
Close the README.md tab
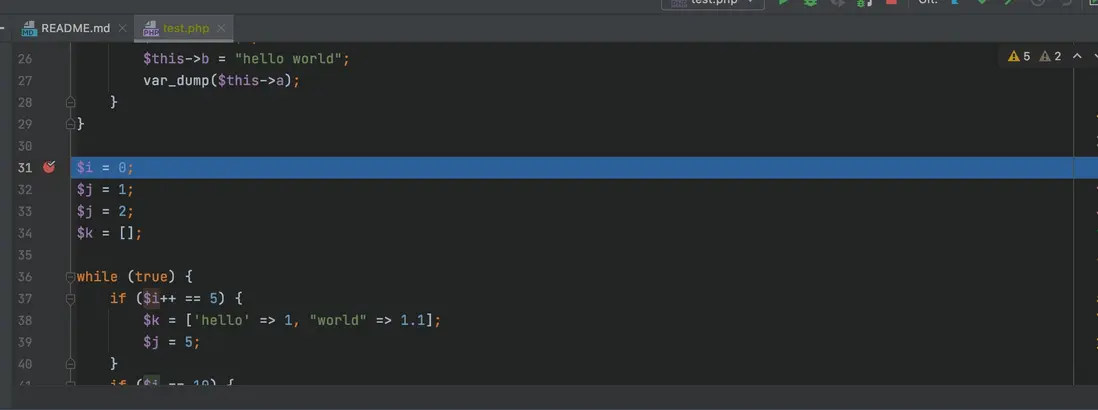(x=123, y=29)
